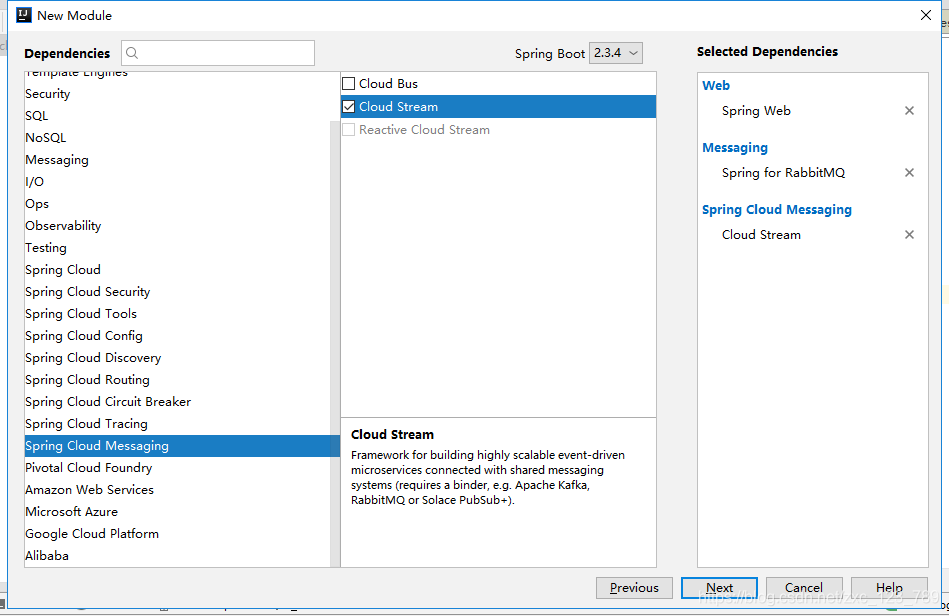Toggle the Reactive Cloud Stream checkbox
This screenshot has height=616, width=949.
click(349, 129)
